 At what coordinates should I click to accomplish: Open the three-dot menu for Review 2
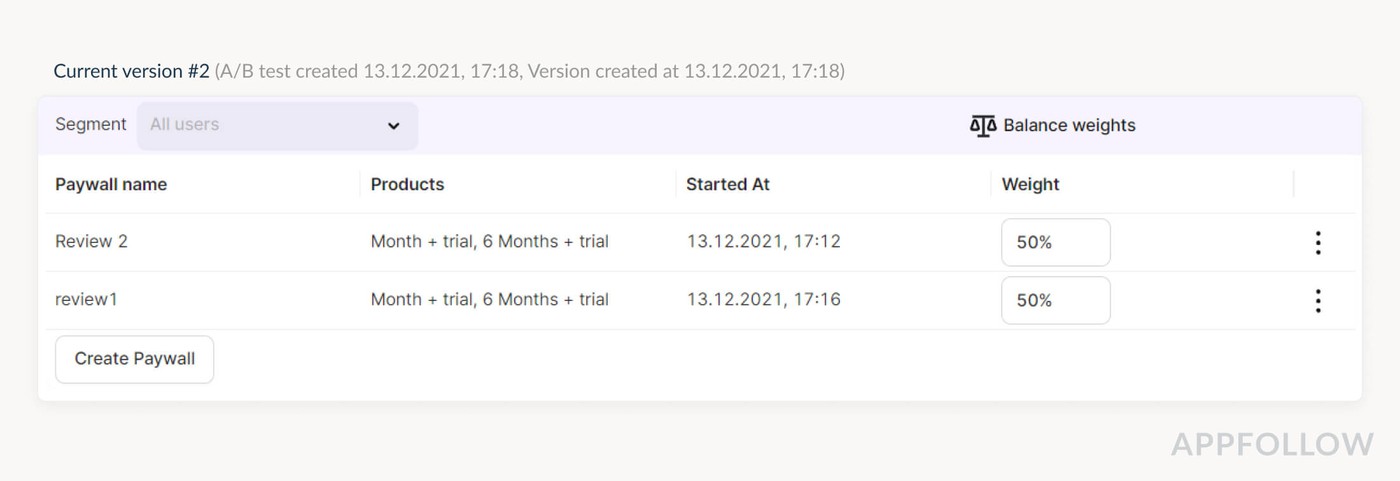click(x=1318, y=242)
